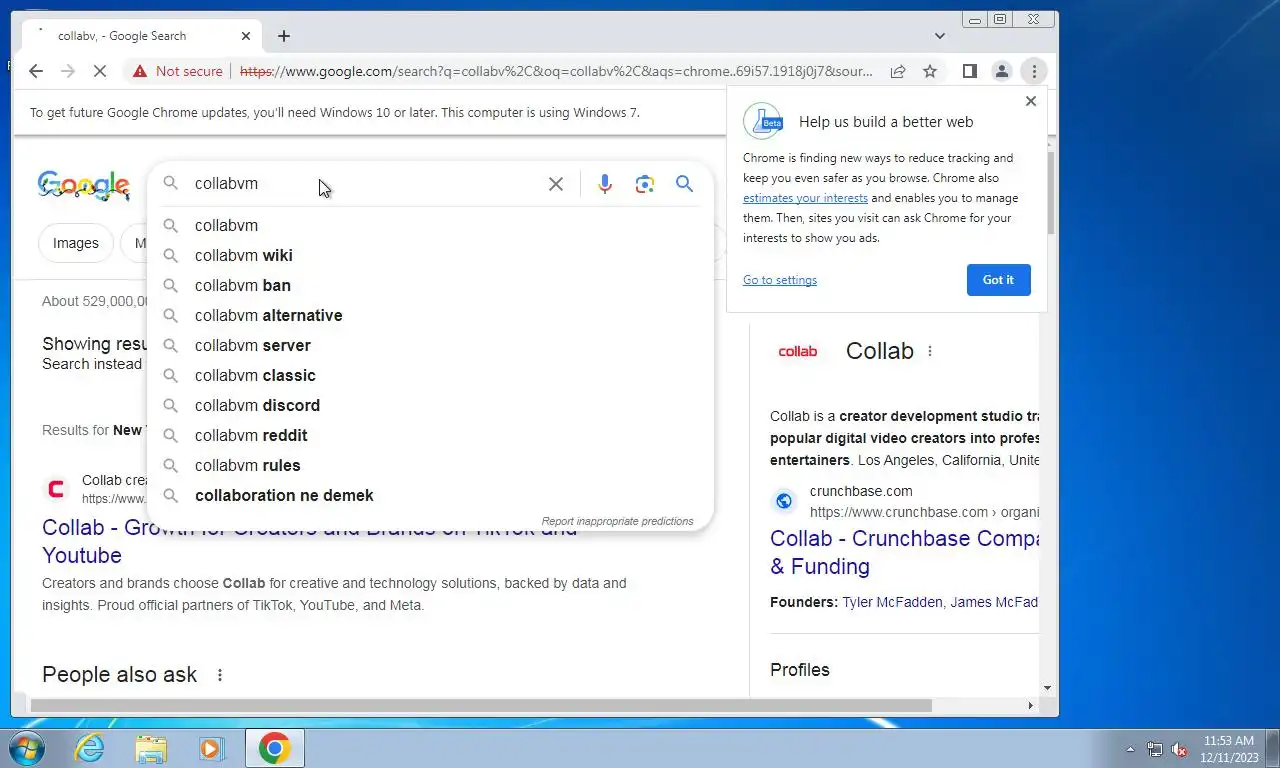Viewport: 1280px width, 768px height.
Task: Open the Not secure warning site info
Action: click(x=178, y=71)
